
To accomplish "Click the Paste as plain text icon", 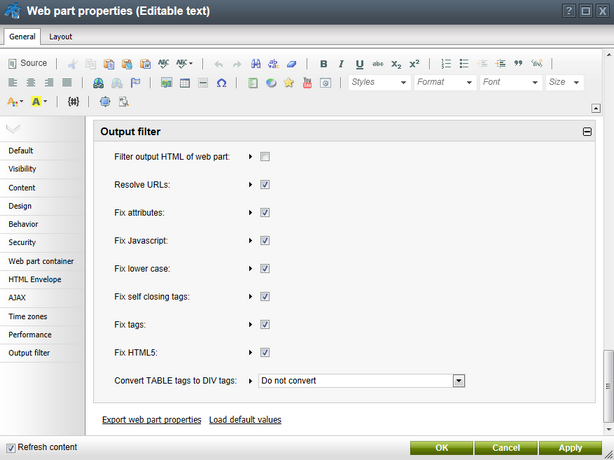I will [127, 63].
